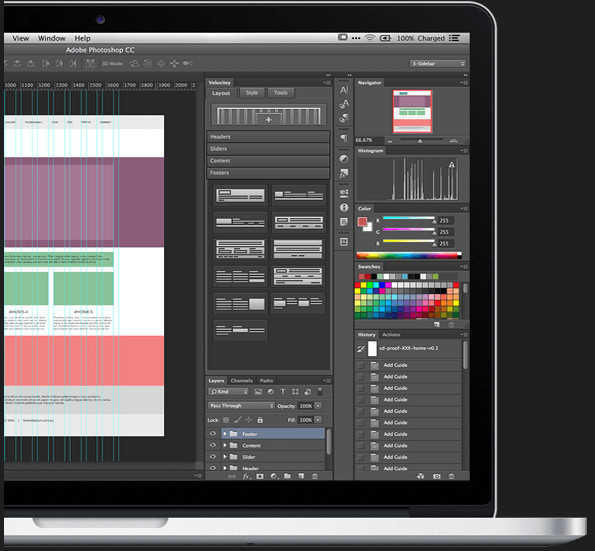595x551 pixels.
Task: Open the 3-Sidebar workspace dropdown
Action: pos(438,64)
